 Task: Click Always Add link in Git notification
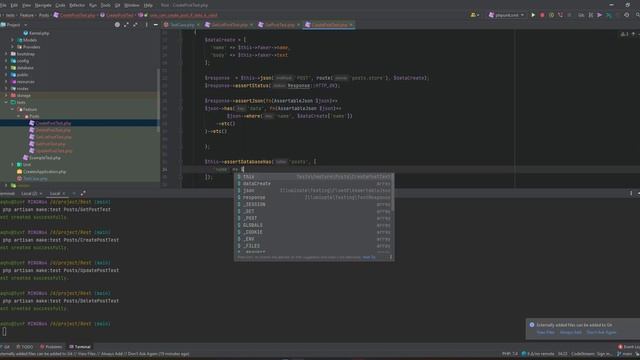(571, 332)
